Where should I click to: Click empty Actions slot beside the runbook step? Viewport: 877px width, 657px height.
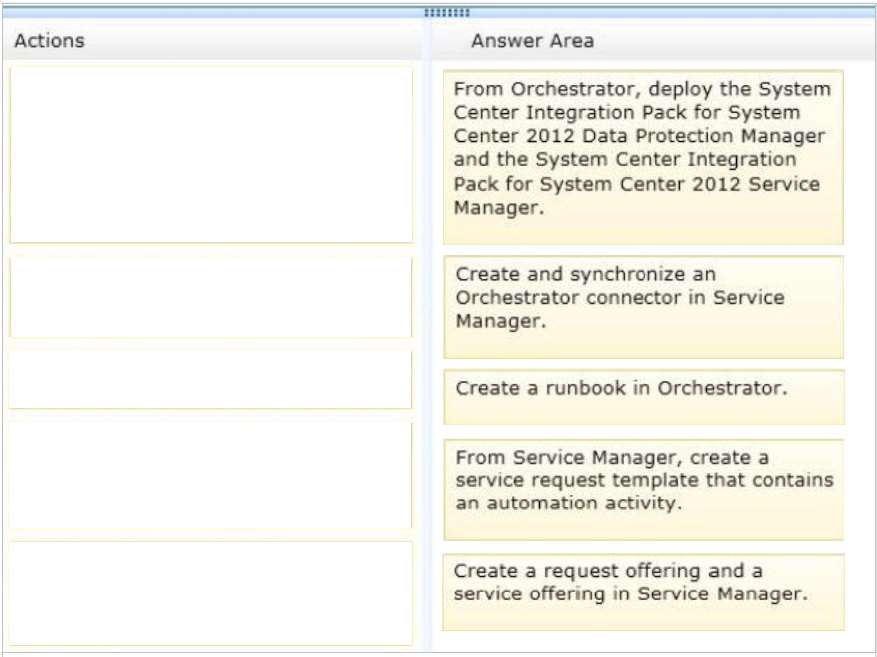pos(210,380)
